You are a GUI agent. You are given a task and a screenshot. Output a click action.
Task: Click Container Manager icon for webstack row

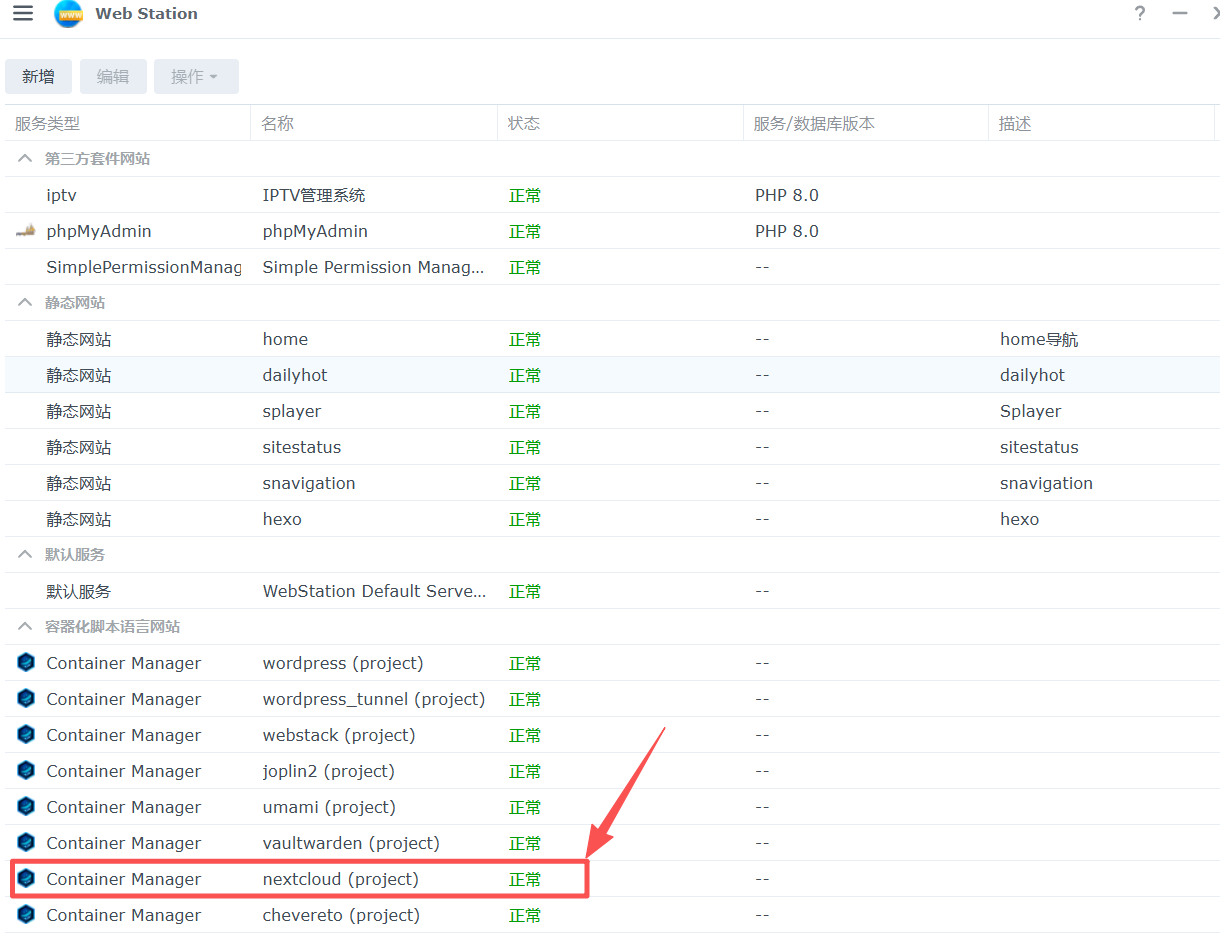(26, 735)
